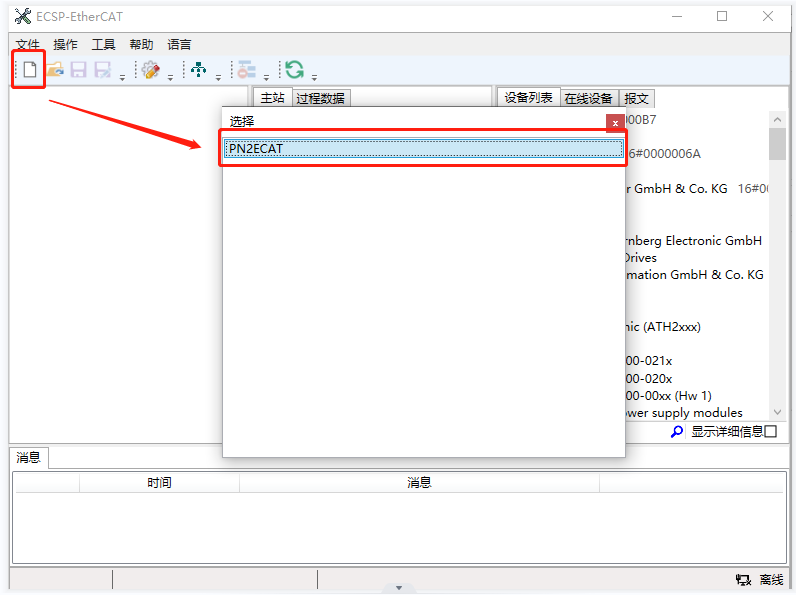This screenshot has width=796, height=595.
Task: Select the '6#0000006A' device list entry
Action: click(664, 154)
